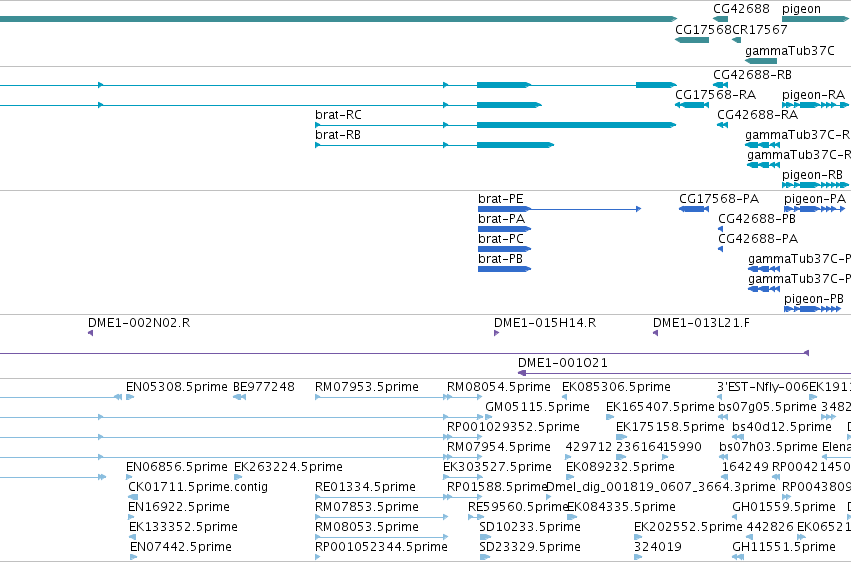Select the bs07g05.5prime EST
The image size is (851, 562).
723,418
